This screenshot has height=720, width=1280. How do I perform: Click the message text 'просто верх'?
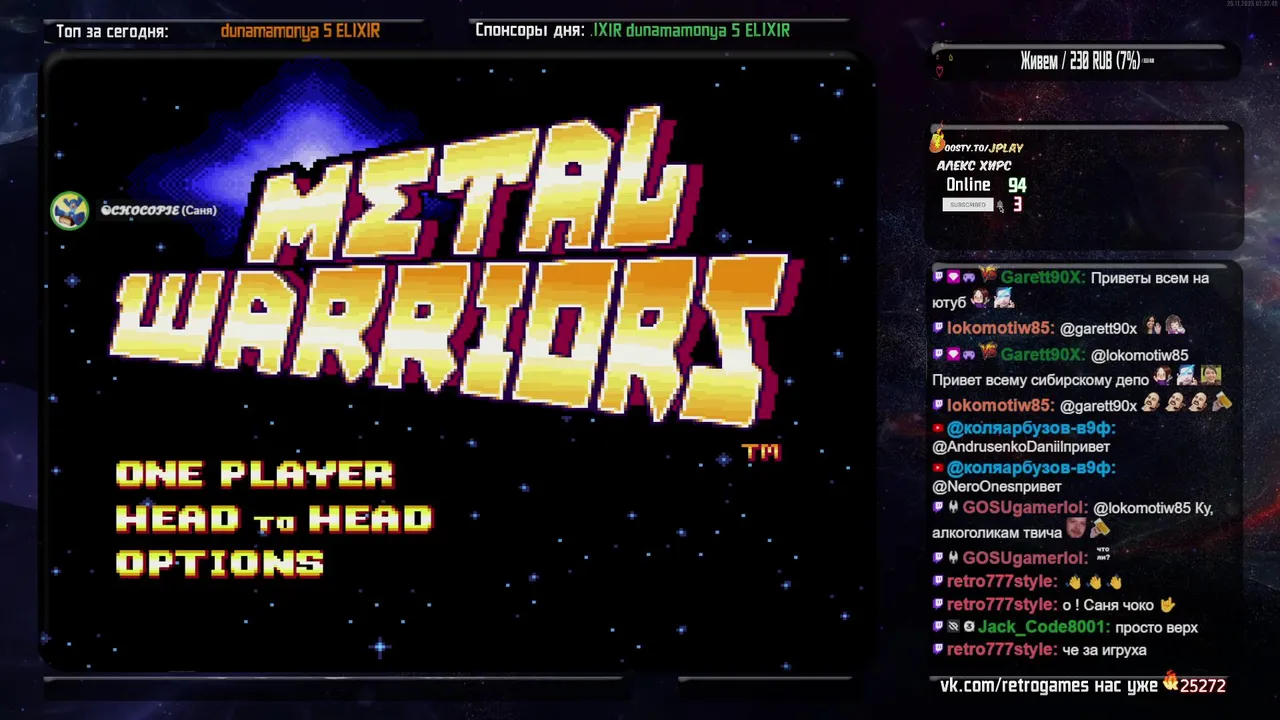point(1156,628)
